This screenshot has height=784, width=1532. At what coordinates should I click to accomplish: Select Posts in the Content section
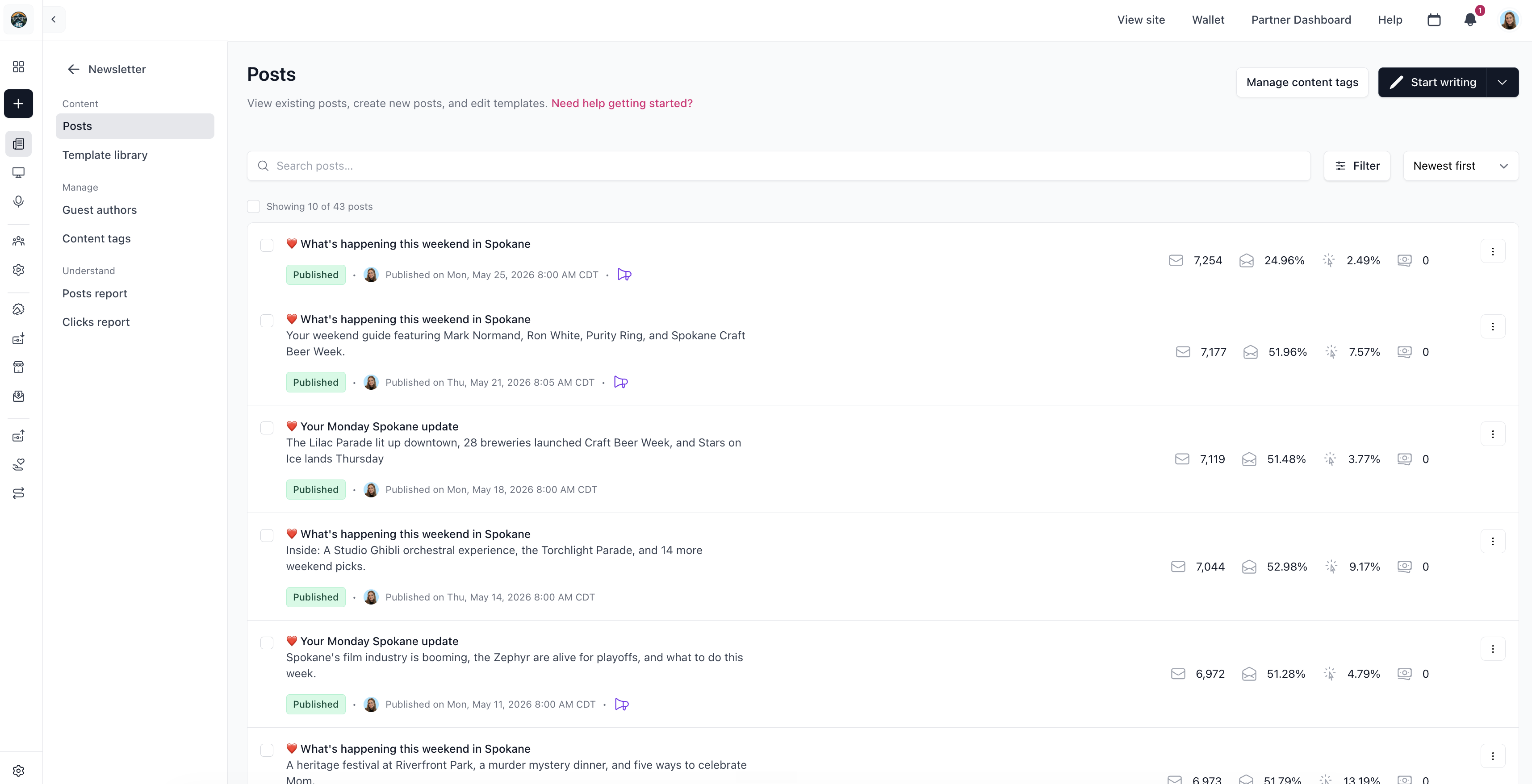tap(135, 126)
